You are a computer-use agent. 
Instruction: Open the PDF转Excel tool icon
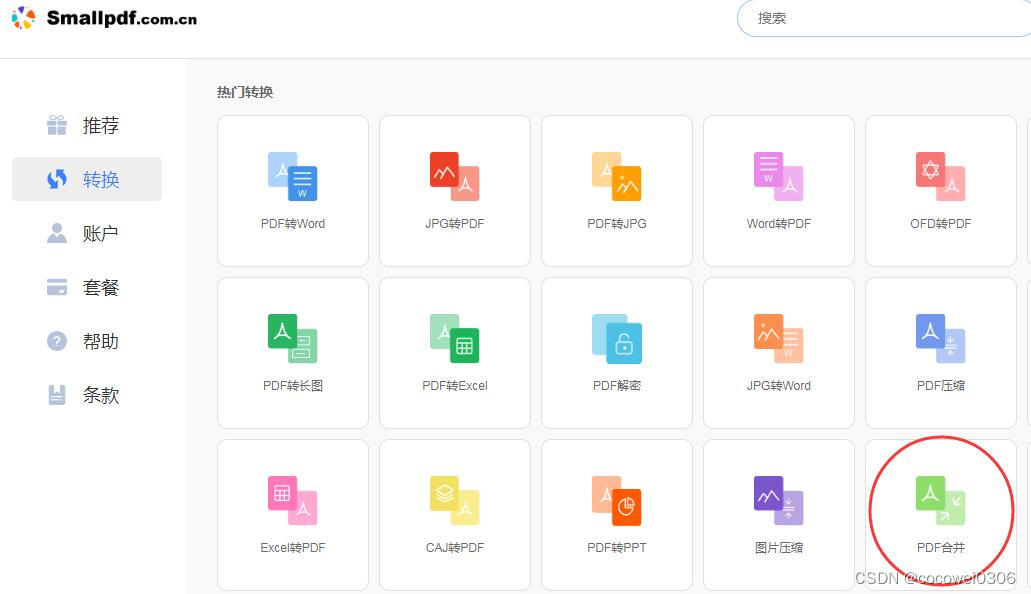click(x=454, y=338)
